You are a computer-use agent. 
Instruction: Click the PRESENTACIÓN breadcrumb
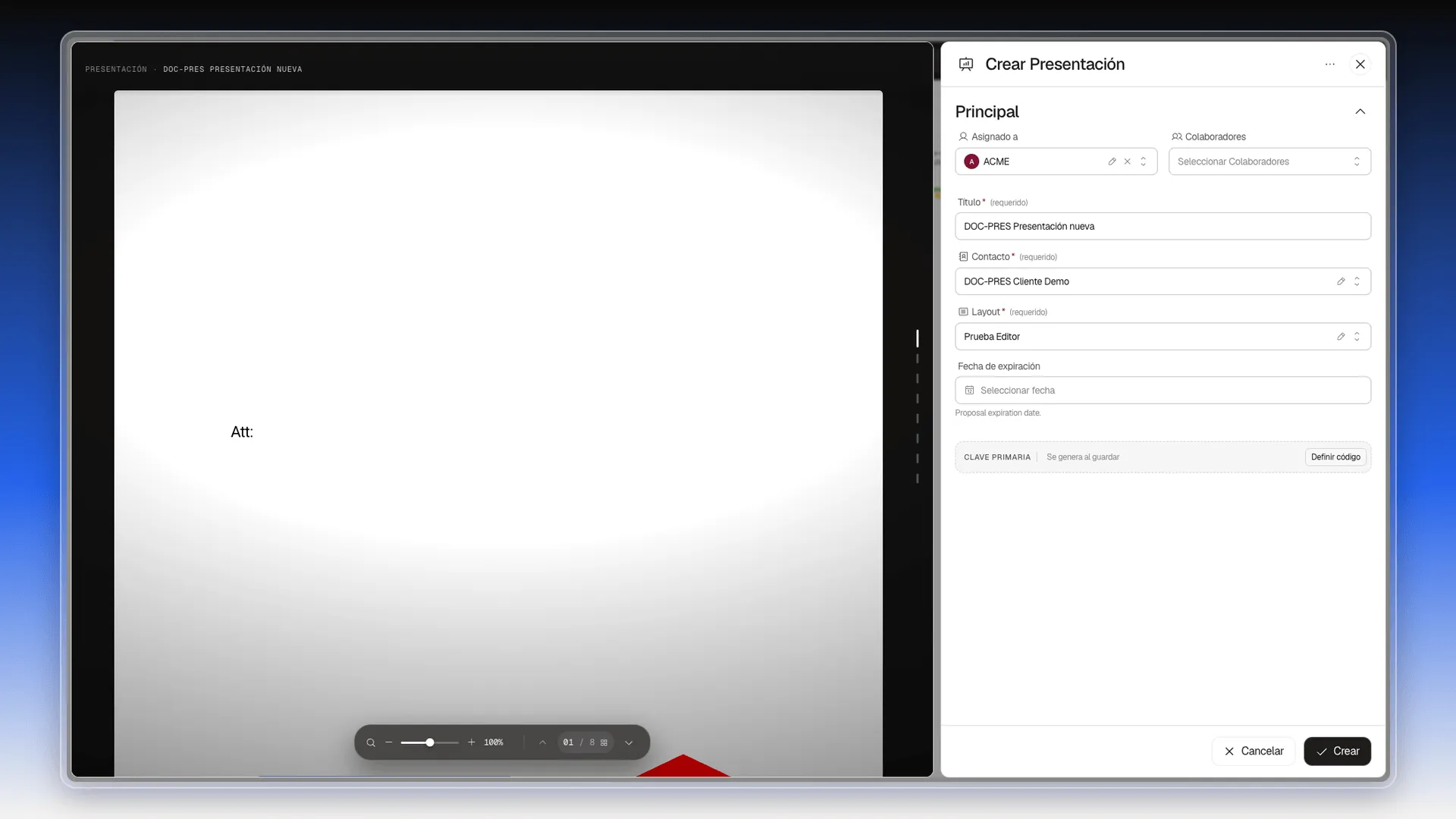pyautogui.click(x=116, y=69)
